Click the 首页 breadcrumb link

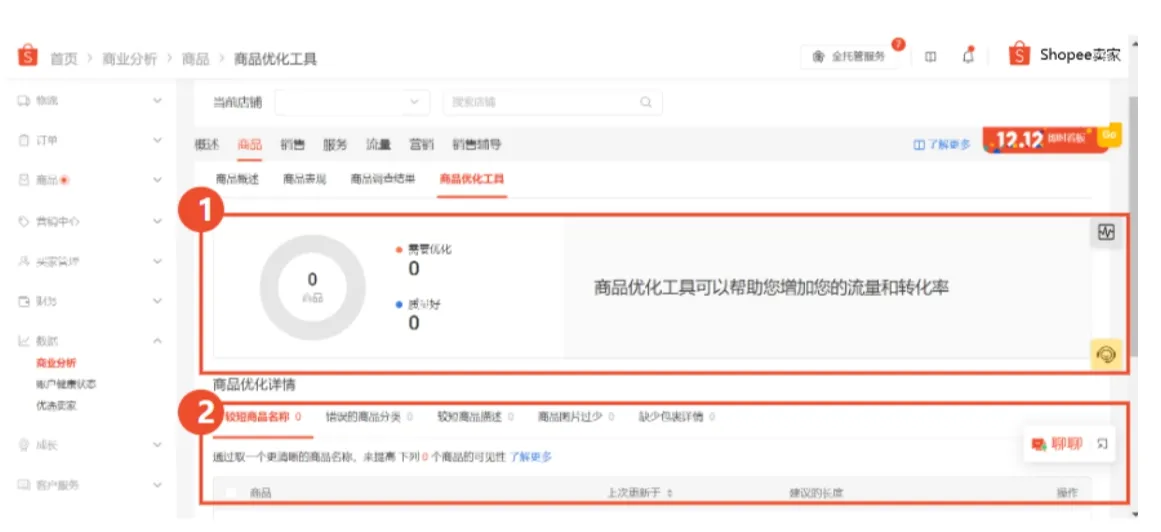pyautogui.click(x=64, y=59)
